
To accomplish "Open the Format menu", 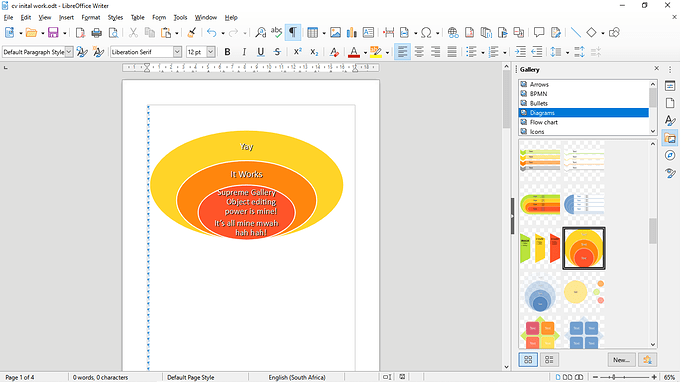I will coord(91,18).
